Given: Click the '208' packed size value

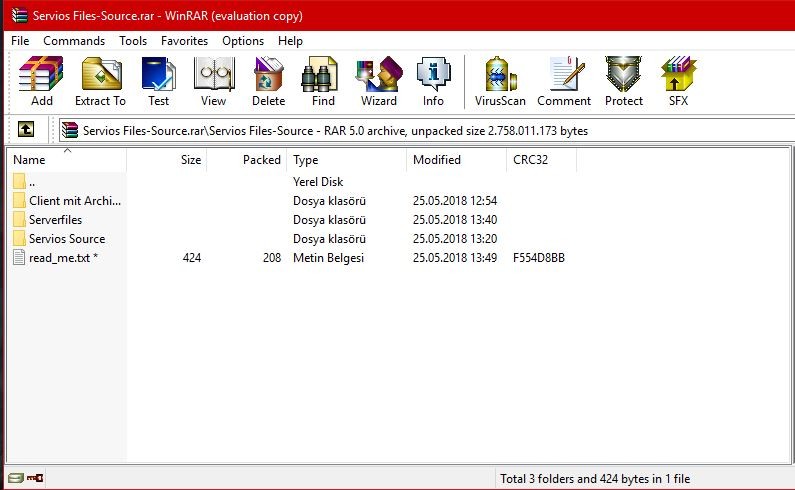Looking at the screenshot, I should 272,258.
